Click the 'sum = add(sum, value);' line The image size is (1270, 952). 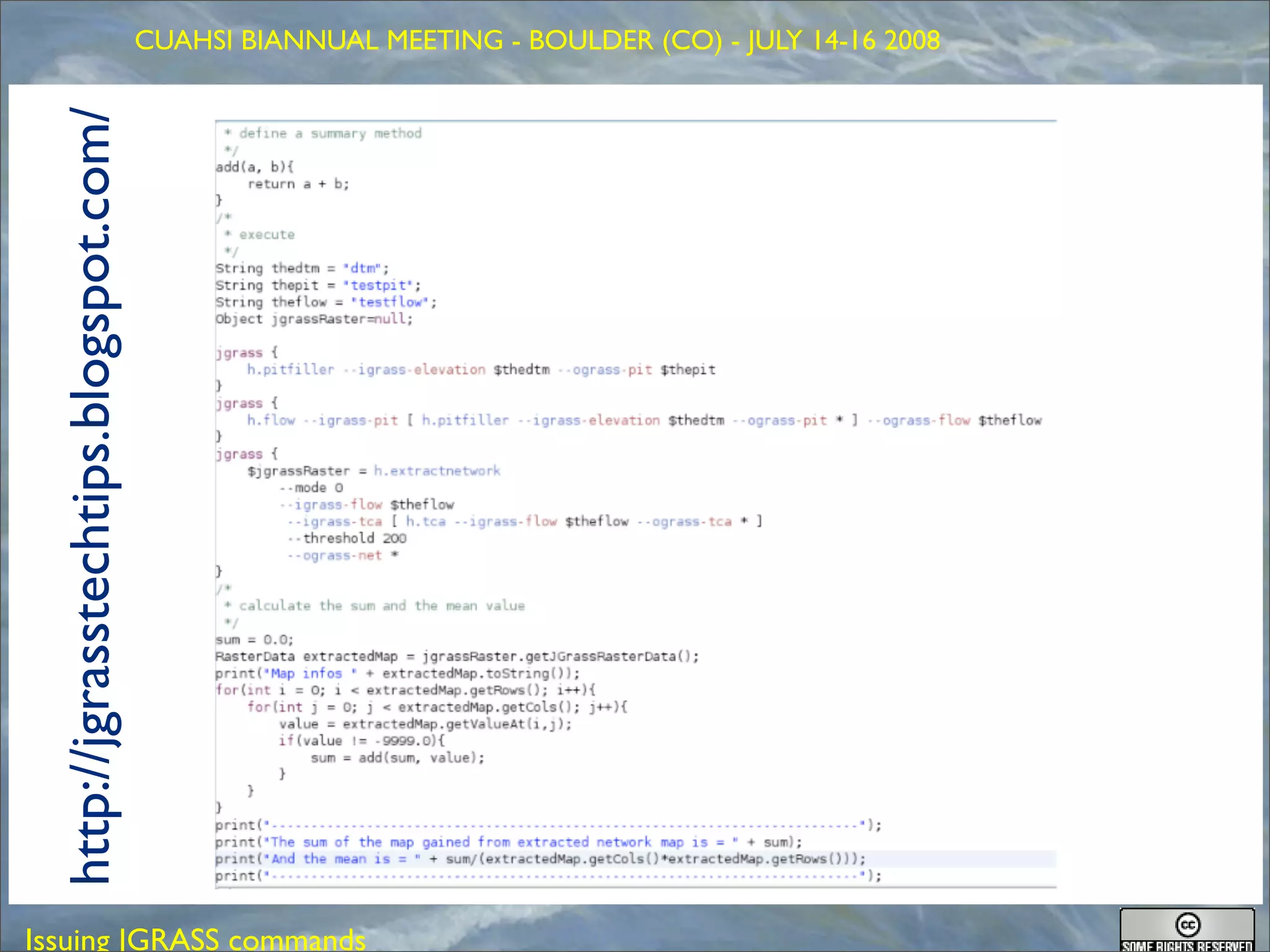pyautogui.click(x=397, y=757)
